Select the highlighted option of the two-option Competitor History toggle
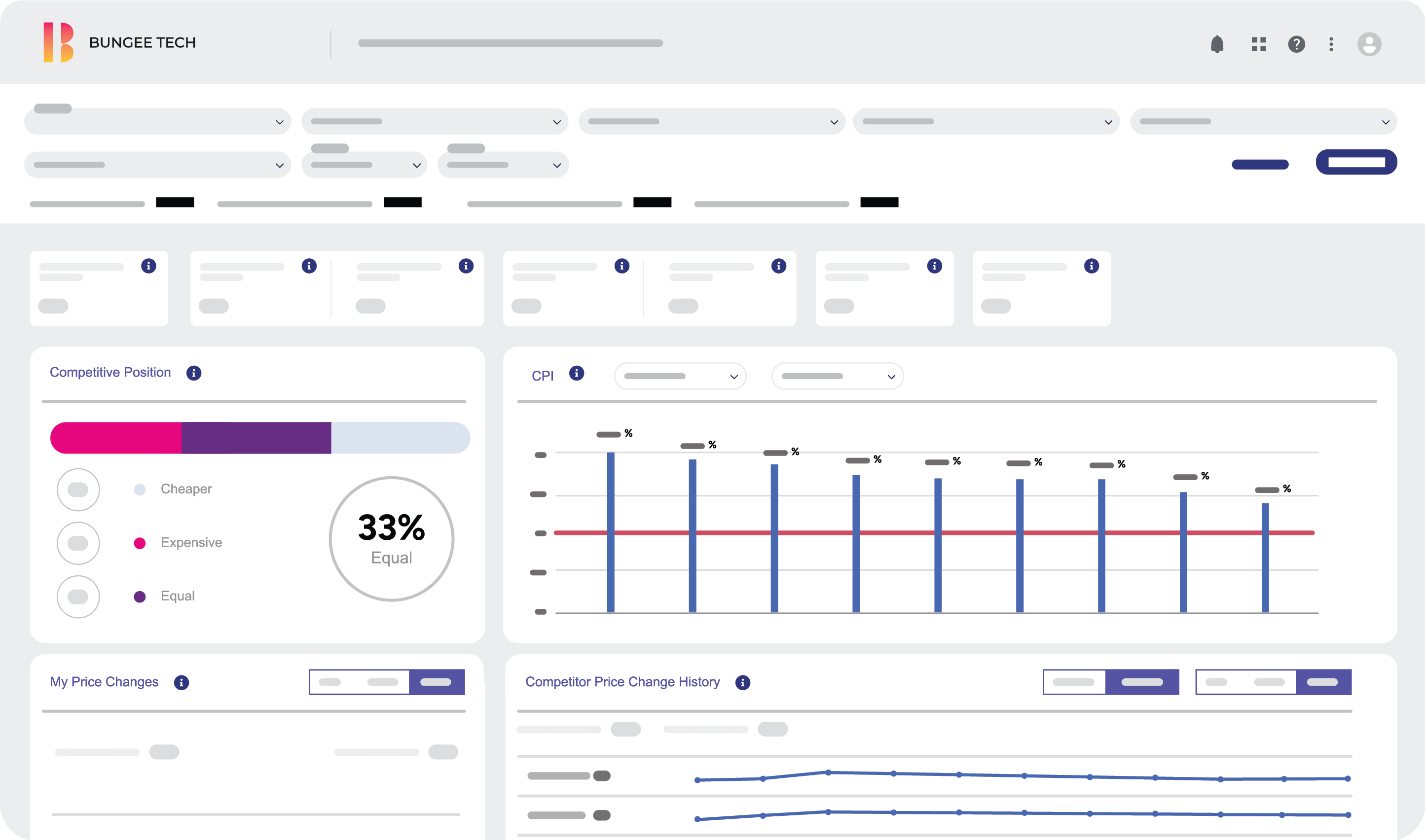The width and height of the screenshot is (1425, 840). click(x=1142, y=682)
